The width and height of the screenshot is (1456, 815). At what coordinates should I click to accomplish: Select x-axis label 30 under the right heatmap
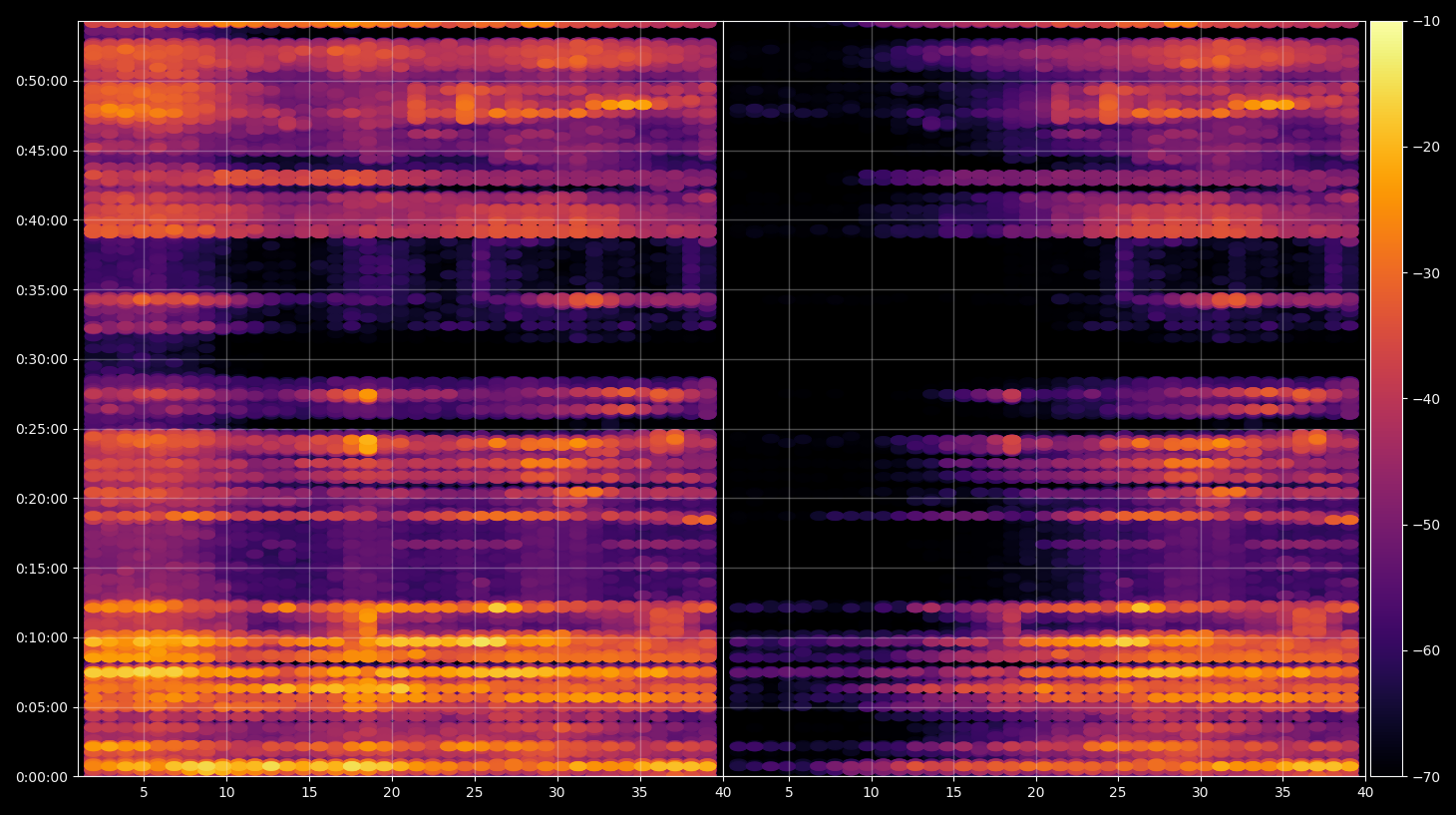(x=1200, y=793)
